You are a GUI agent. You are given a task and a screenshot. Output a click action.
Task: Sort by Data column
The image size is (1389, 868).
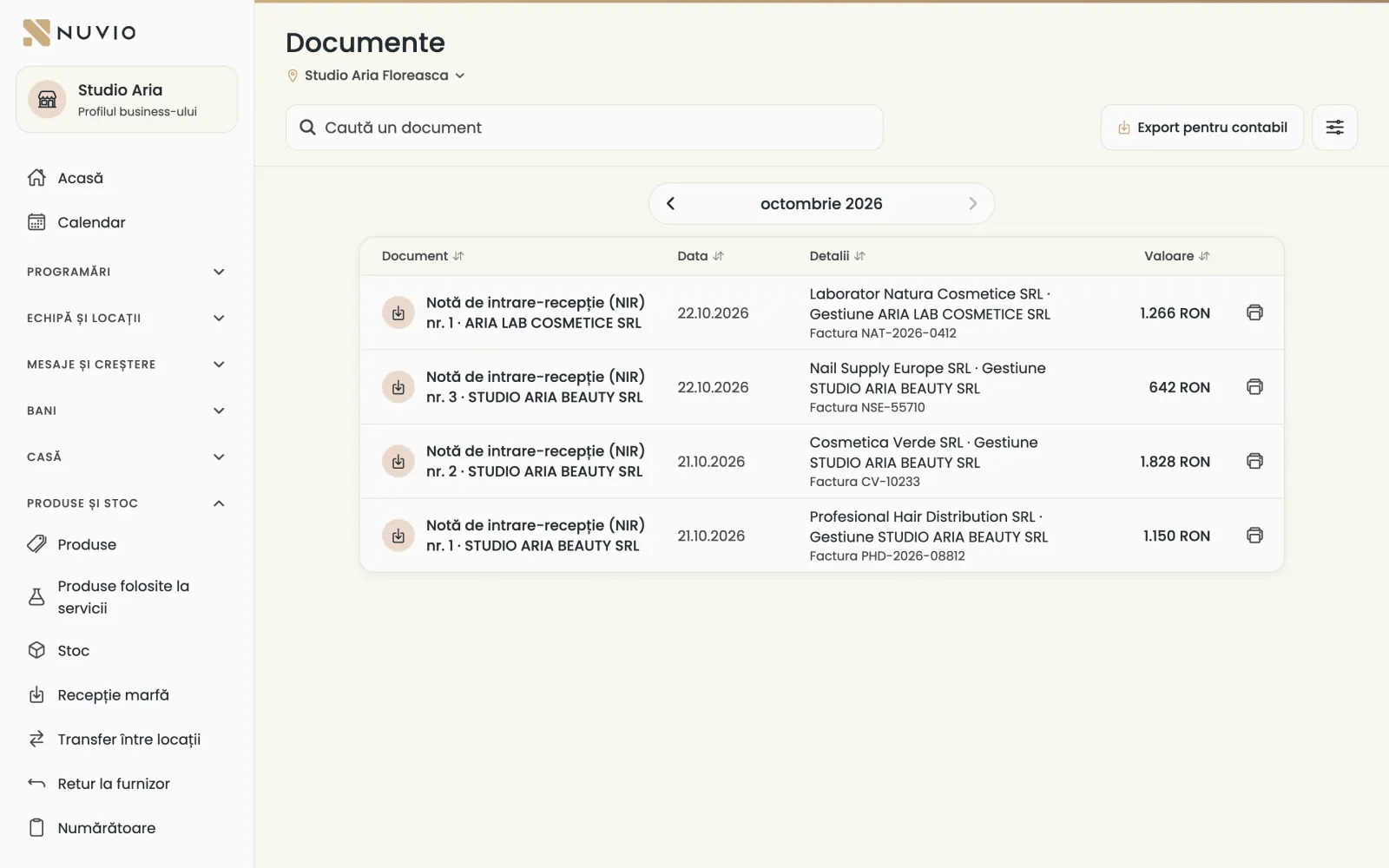coord(701,256)
